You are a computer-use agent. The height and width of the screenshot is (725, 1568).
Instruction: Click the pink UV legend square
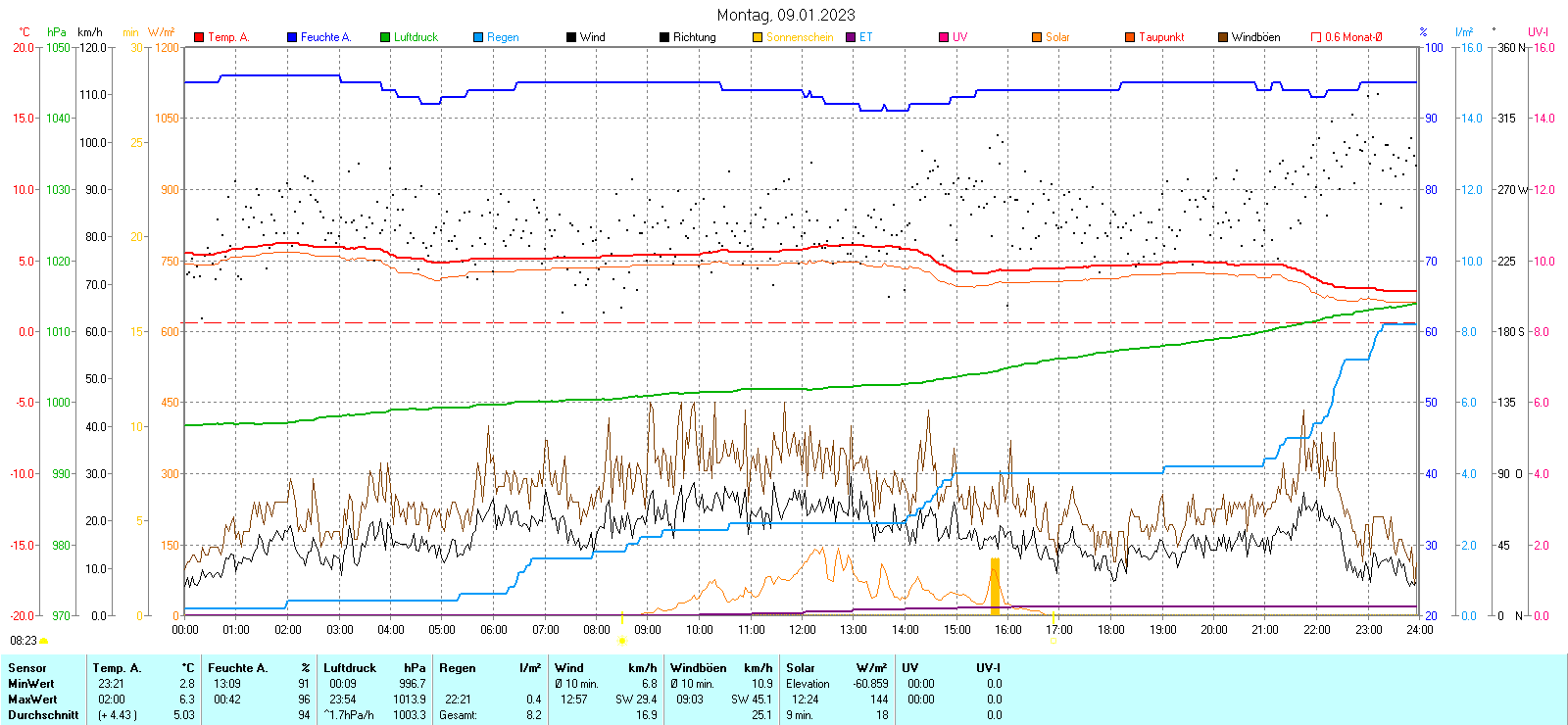pyautogui.click(x=944, y=37)
